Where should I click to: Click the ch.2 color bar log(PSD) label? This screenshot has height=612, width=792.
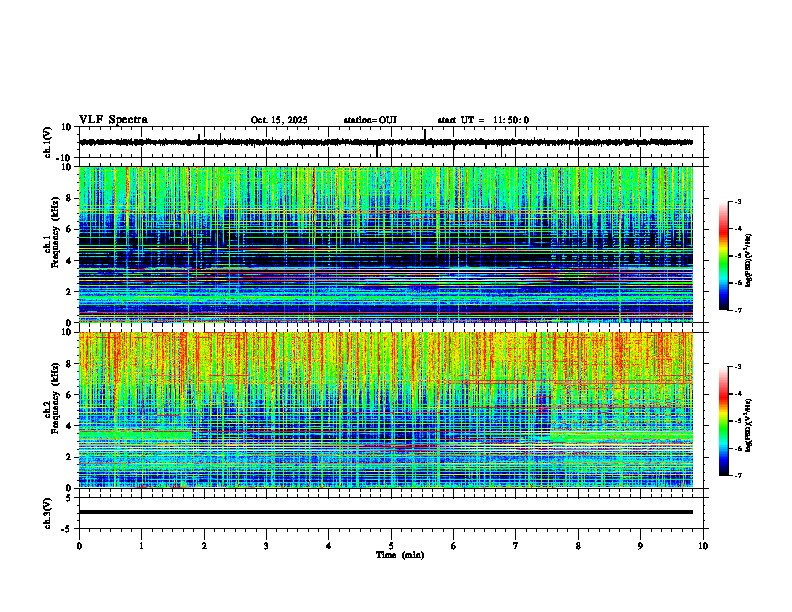pyautogui.click(x=749, y=426)
